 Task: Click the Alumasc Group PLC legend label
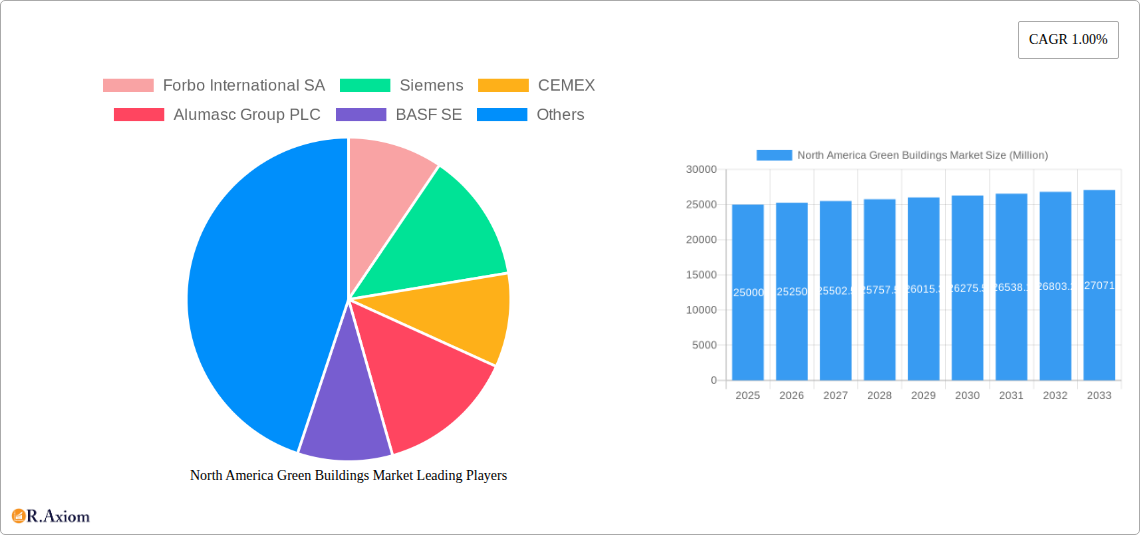click(246, 115)
